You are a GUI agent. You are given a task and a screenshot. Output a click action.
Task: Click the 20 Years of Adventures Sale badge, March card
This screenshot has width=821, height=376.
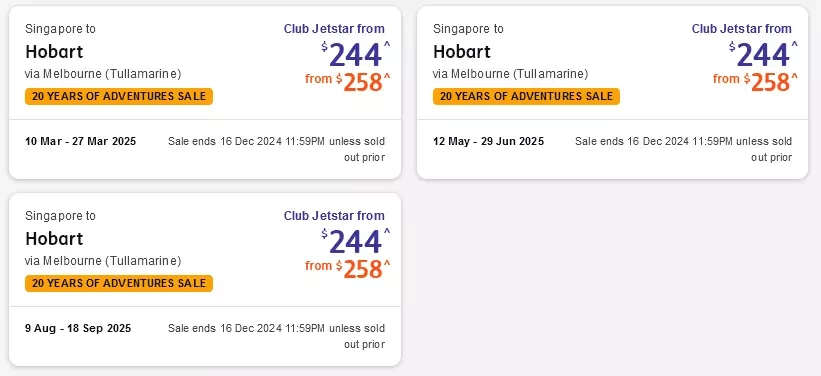119,96
